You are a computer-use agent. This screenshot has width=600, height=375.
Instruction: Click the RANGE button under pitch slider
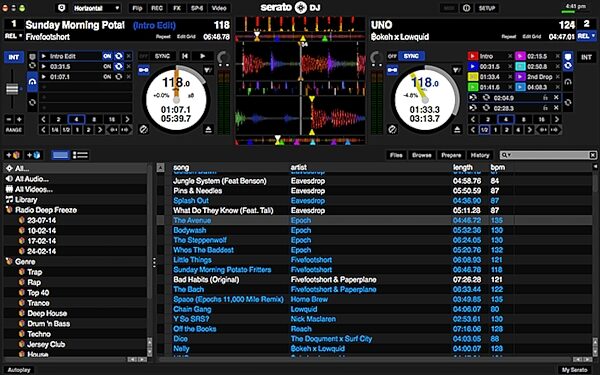pyautogui.click(x=14, y=130)
